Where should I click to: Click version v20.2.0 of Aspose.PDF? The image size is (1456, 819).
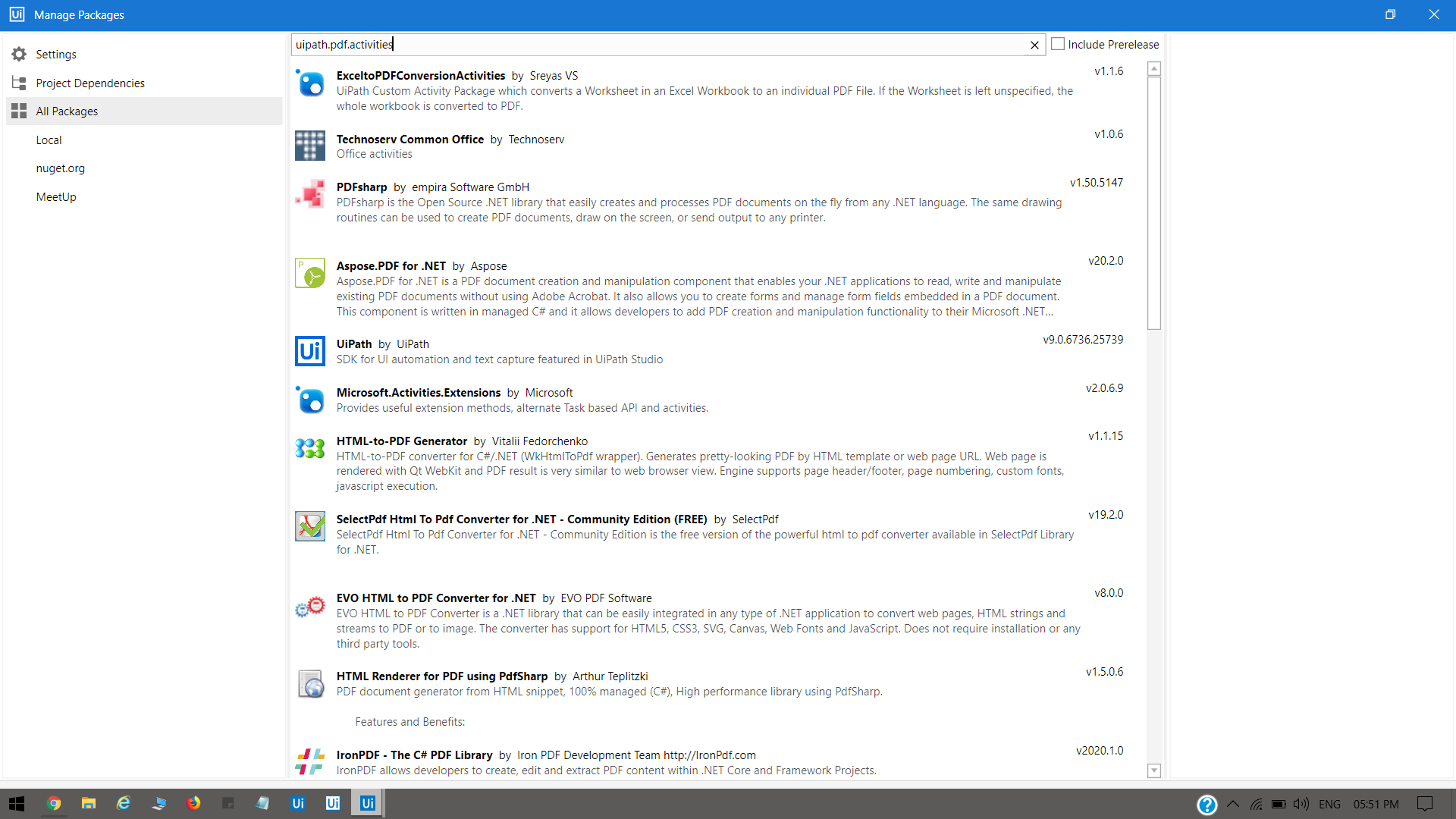tap(1106, 261)
